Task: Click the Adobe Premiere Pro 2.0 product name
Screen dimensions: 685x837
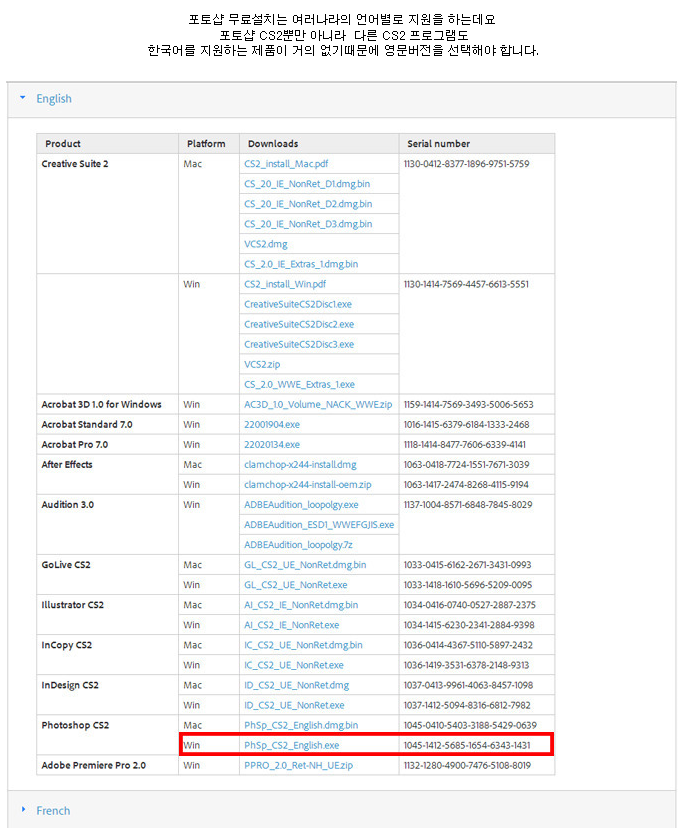Action: pos(93,765)
